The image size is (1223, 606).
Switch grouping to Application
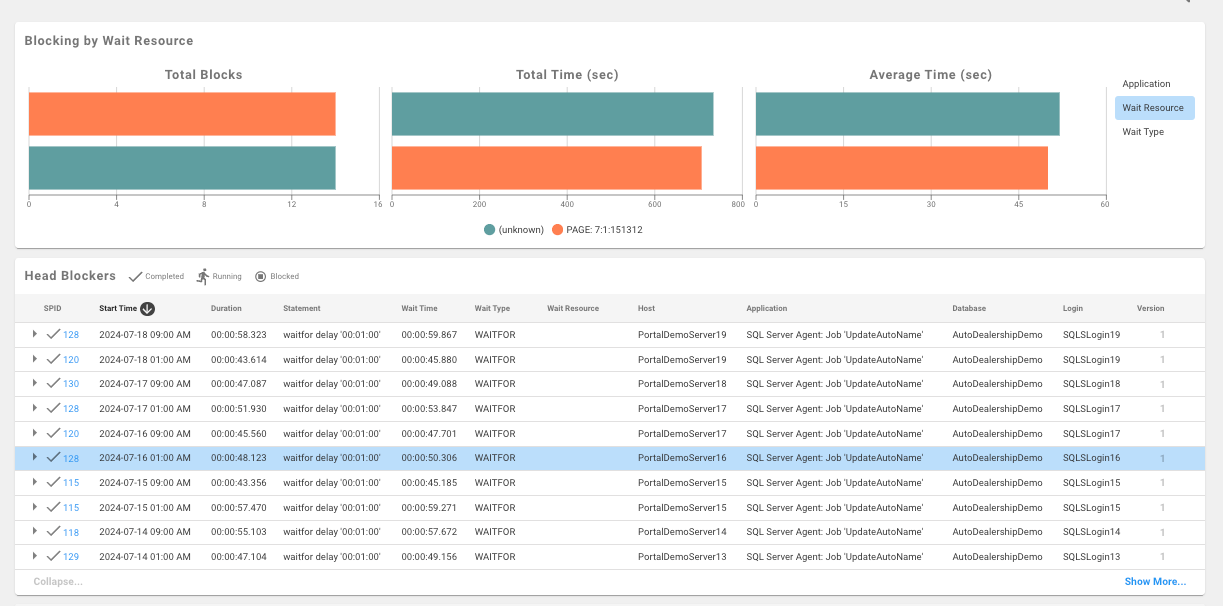(1146, 84)
